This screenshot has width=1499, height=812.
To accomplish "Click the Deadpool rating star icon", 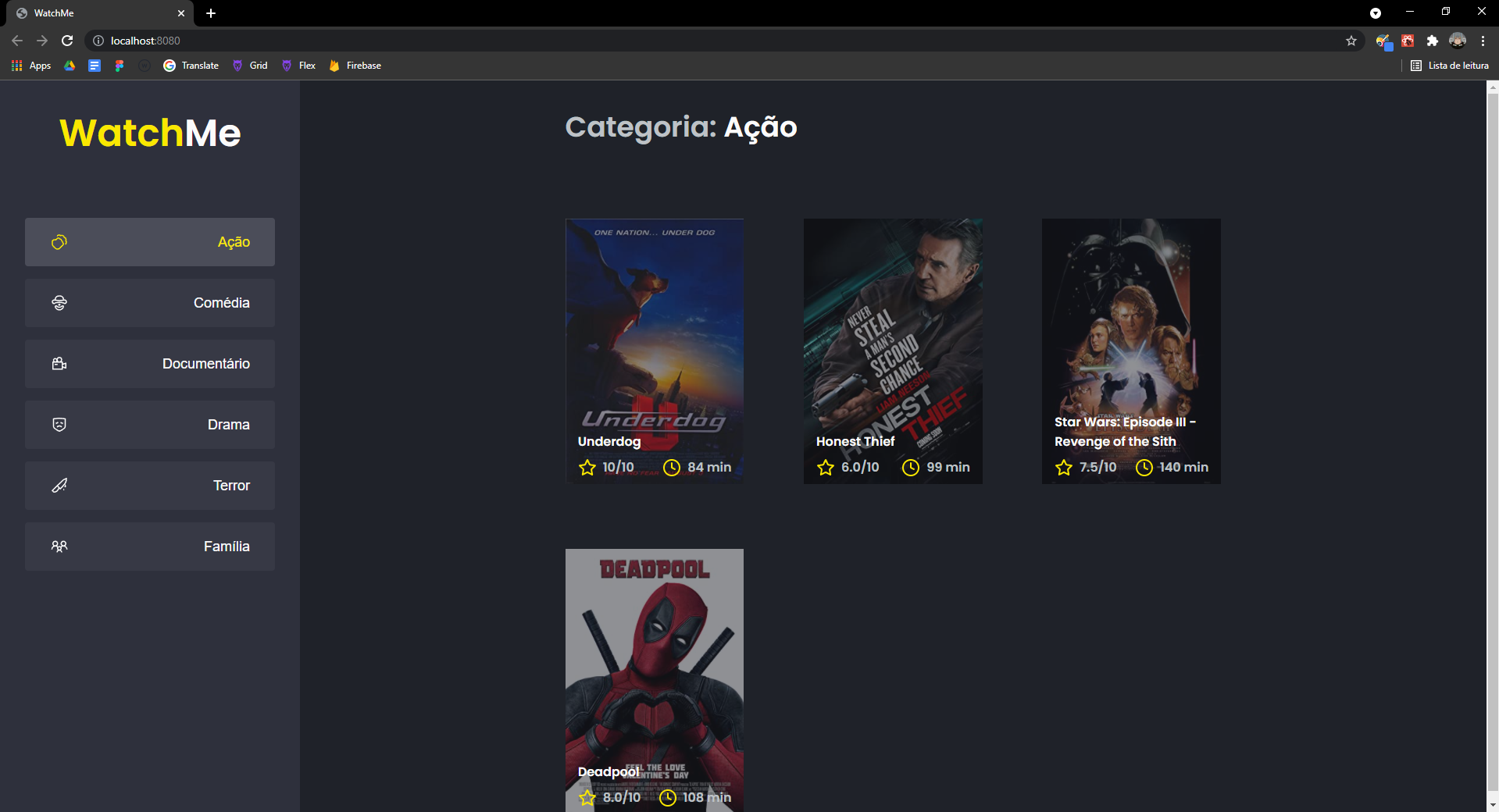I will point(587,797).
